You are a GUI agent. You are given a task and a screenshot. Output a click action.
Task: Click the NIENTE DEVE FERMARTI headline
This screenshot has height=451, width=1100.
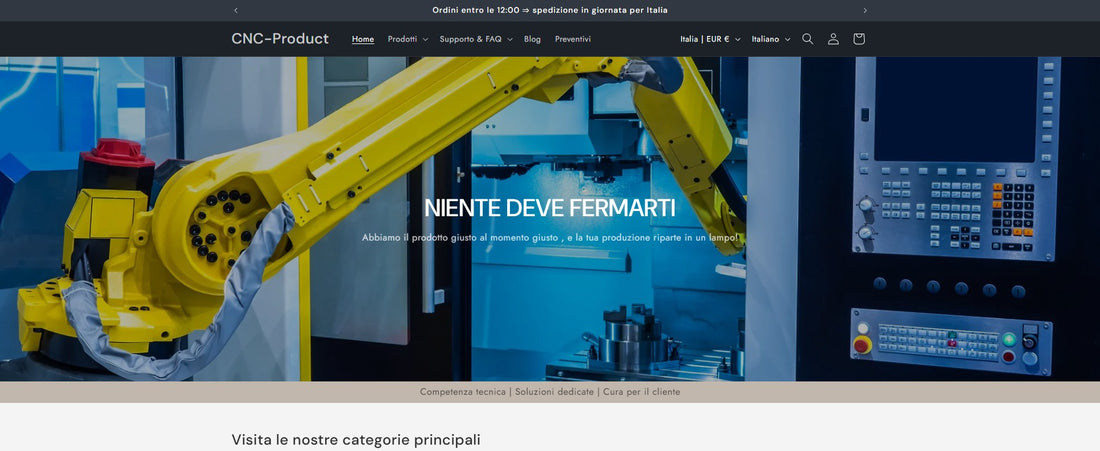click(549, 208)
